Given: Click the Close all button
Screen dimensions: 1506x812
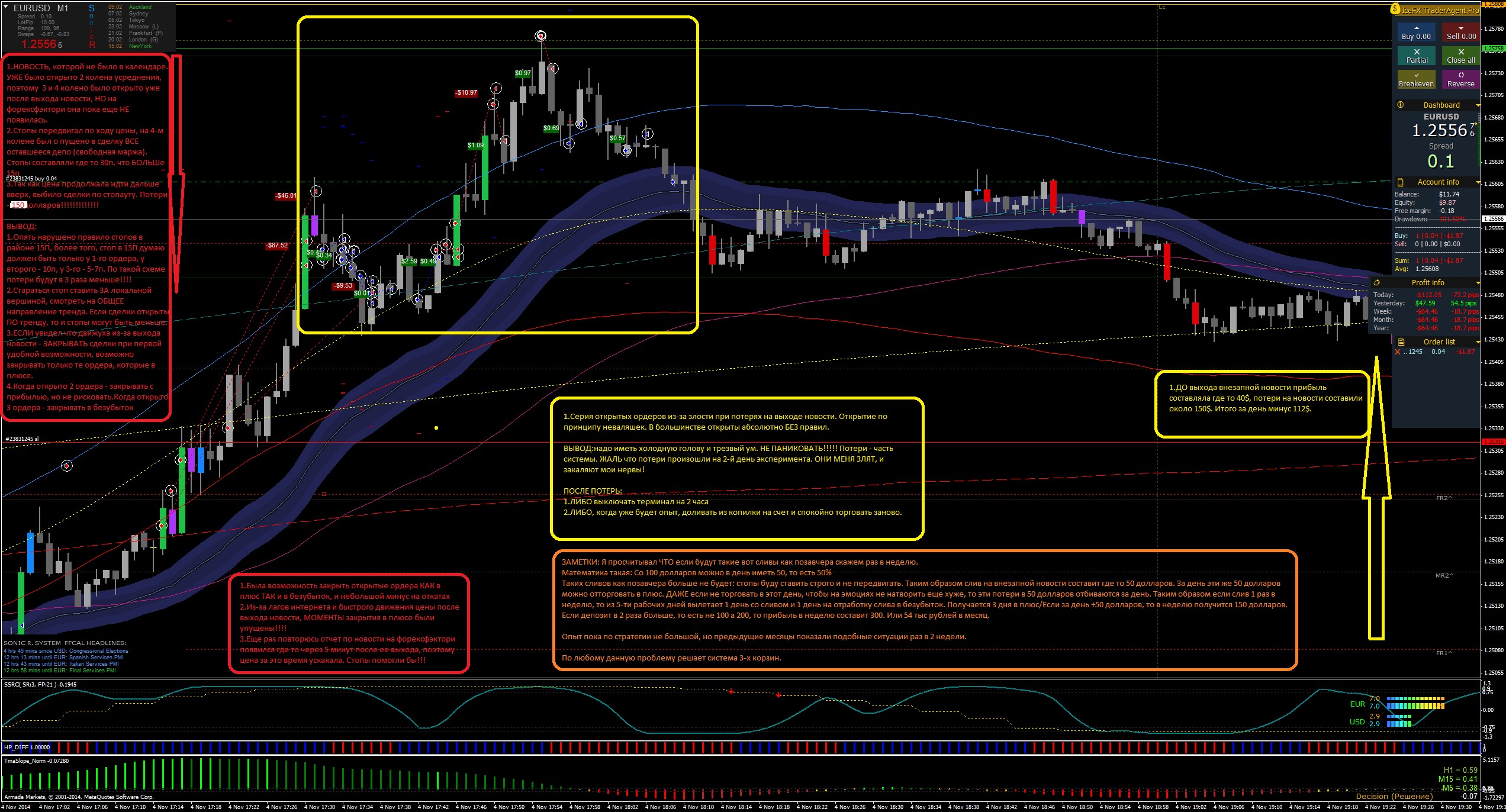Looking at the screenshot, I should (1461, 56).
